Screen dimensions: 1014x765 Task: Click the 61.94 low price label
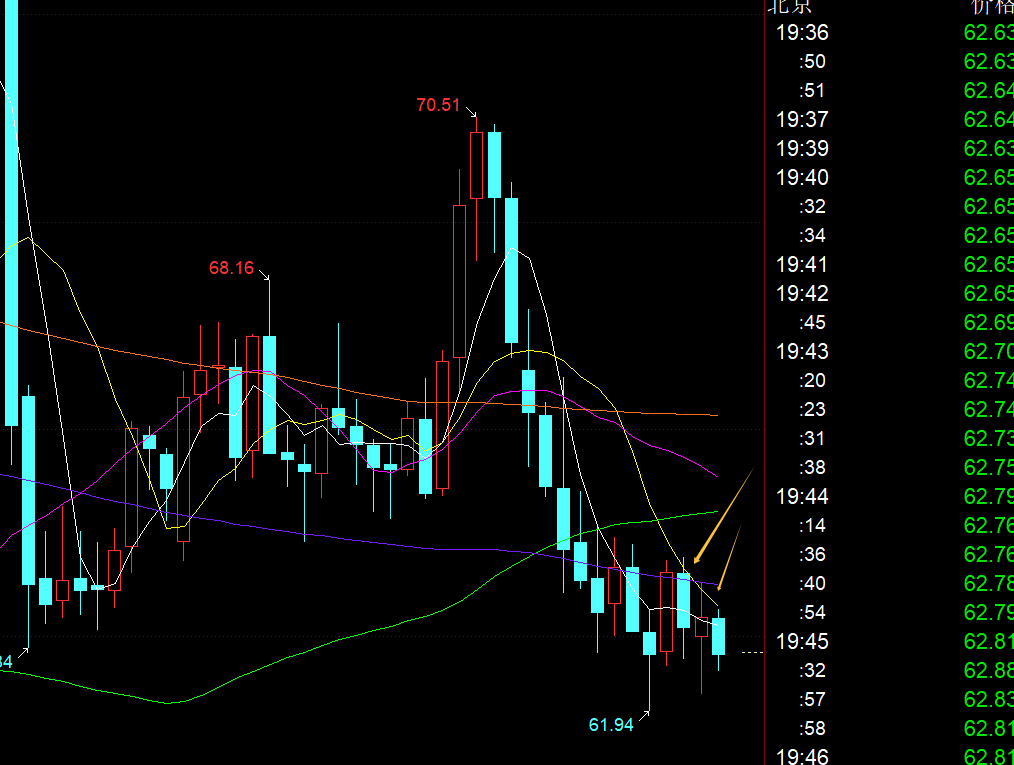(610, 725)
